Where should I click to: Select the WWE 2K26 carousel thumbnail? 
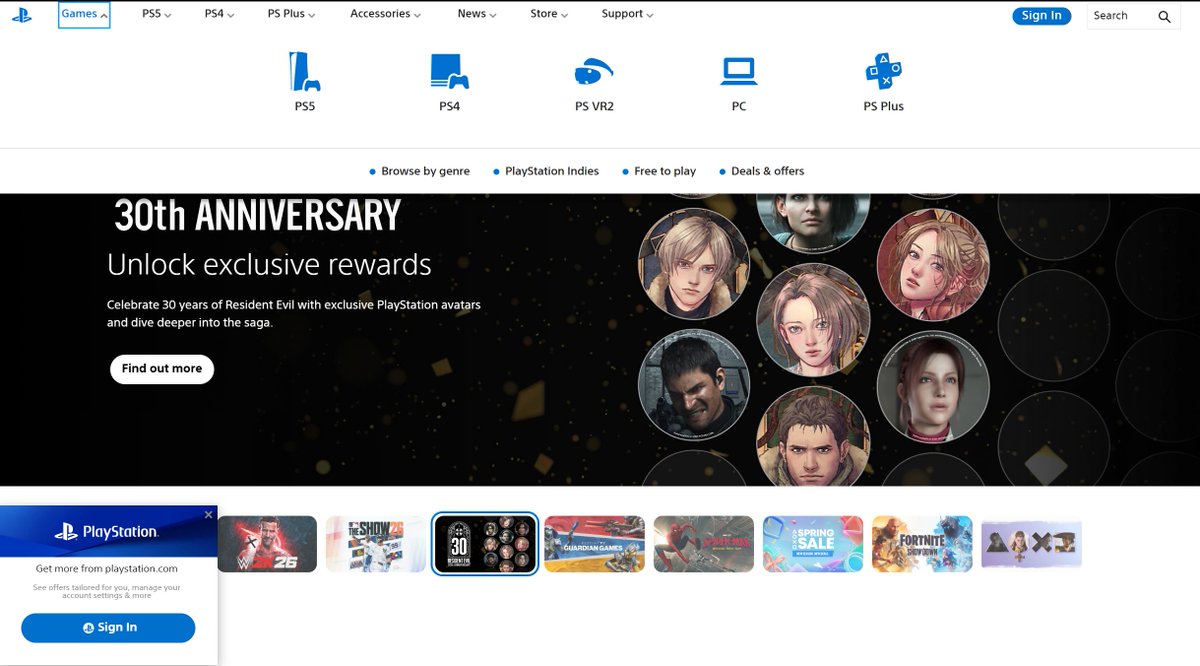(x=267, y=544)
